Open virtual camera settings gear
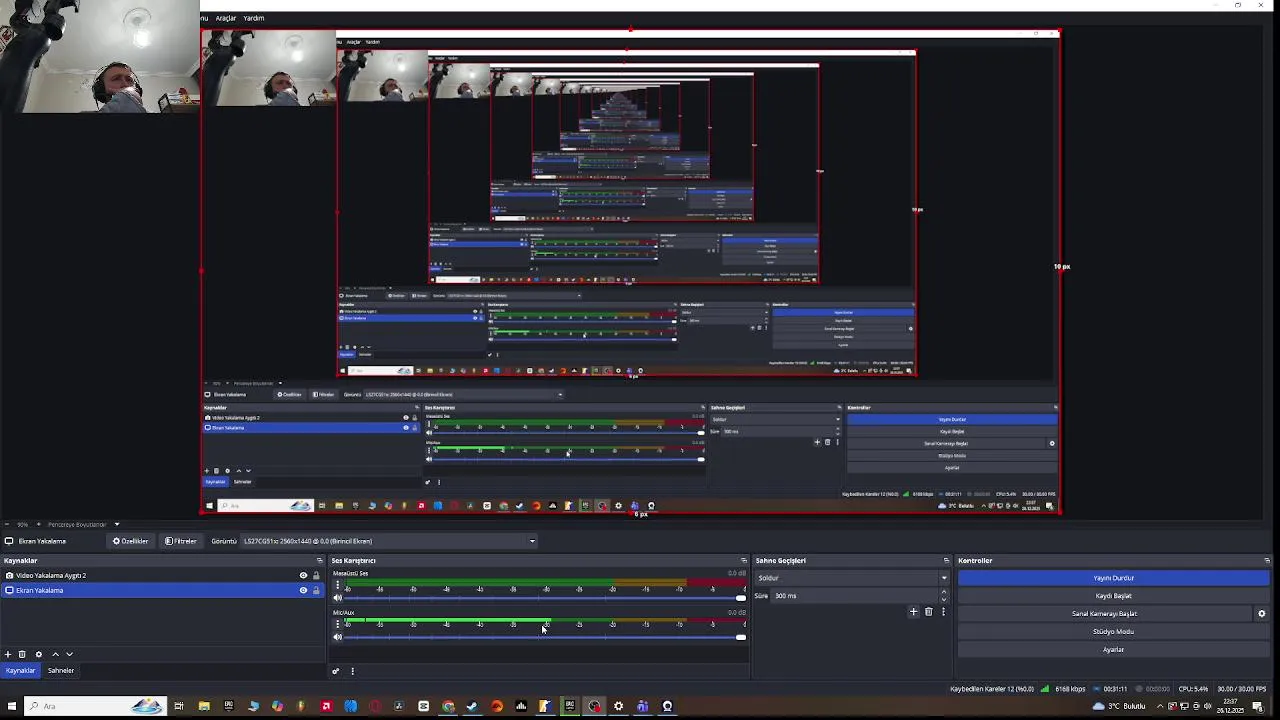 1261,614
